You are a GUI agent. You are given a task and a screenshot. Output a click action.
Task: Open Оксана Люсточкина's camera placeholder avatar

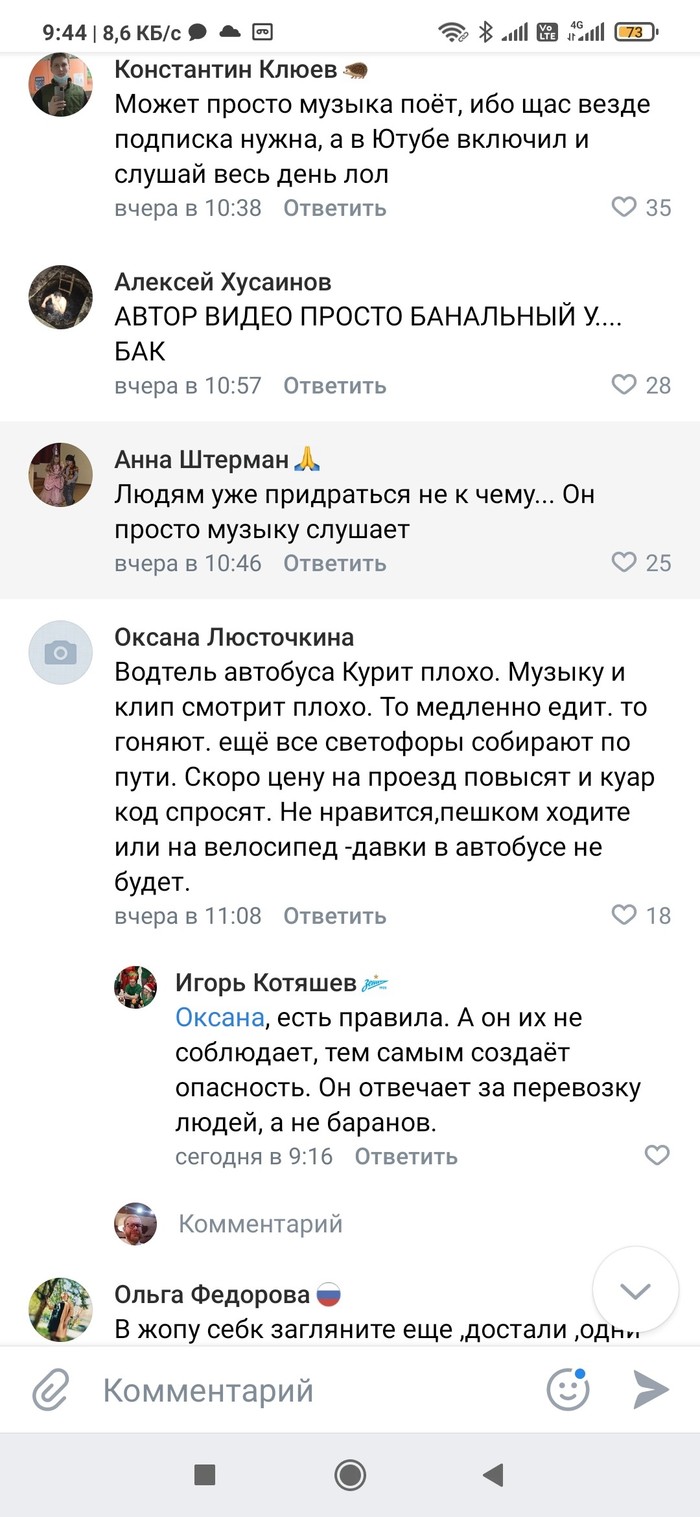[x=60, y=653]
